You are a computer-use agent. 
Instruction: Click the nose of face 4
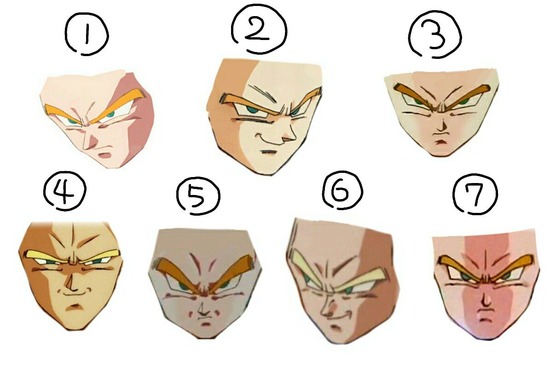point(71,283)
